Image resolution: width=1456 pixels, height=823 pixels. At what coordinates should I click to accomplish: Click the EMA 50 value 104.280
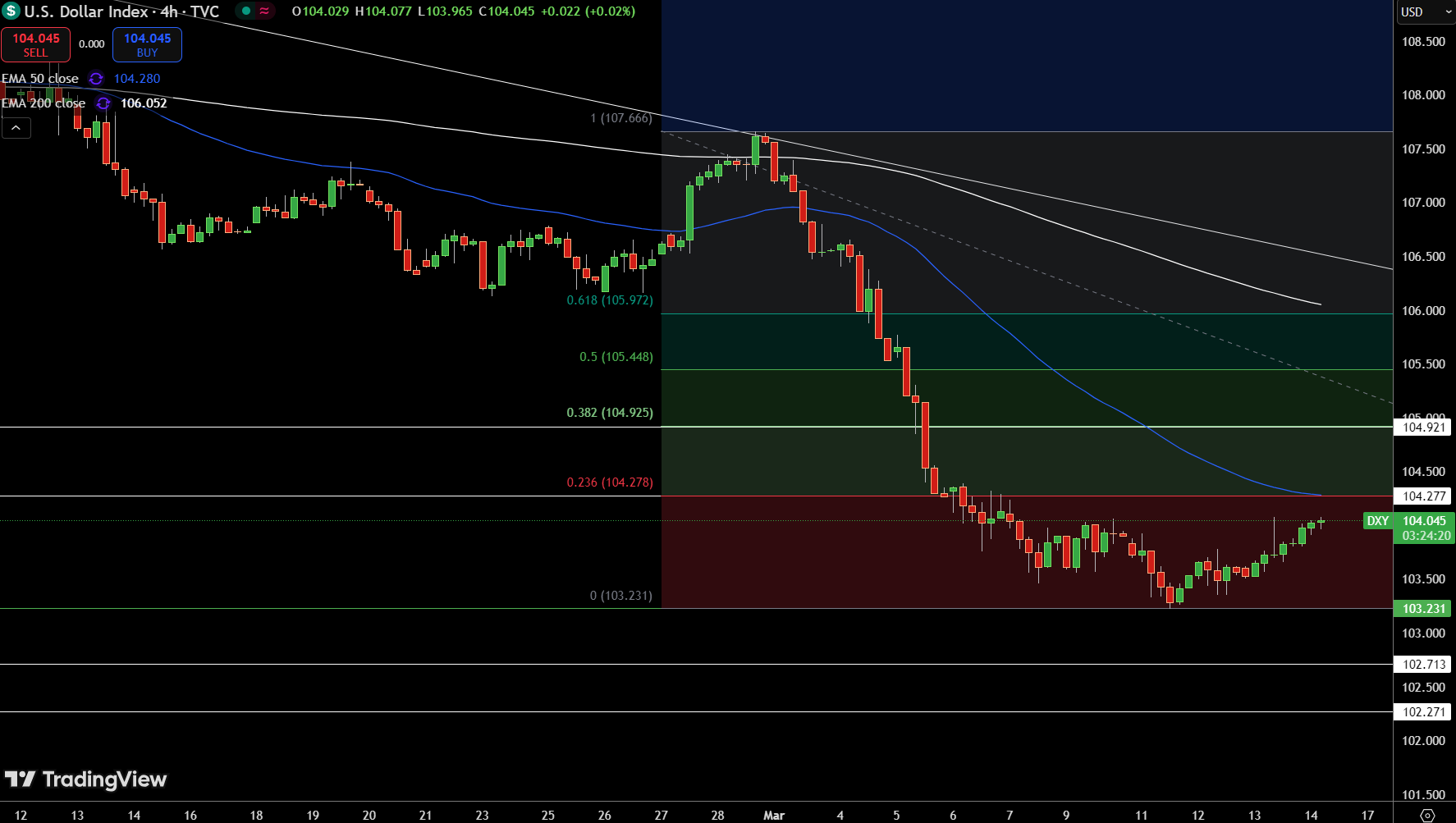(x=137, y=79)
